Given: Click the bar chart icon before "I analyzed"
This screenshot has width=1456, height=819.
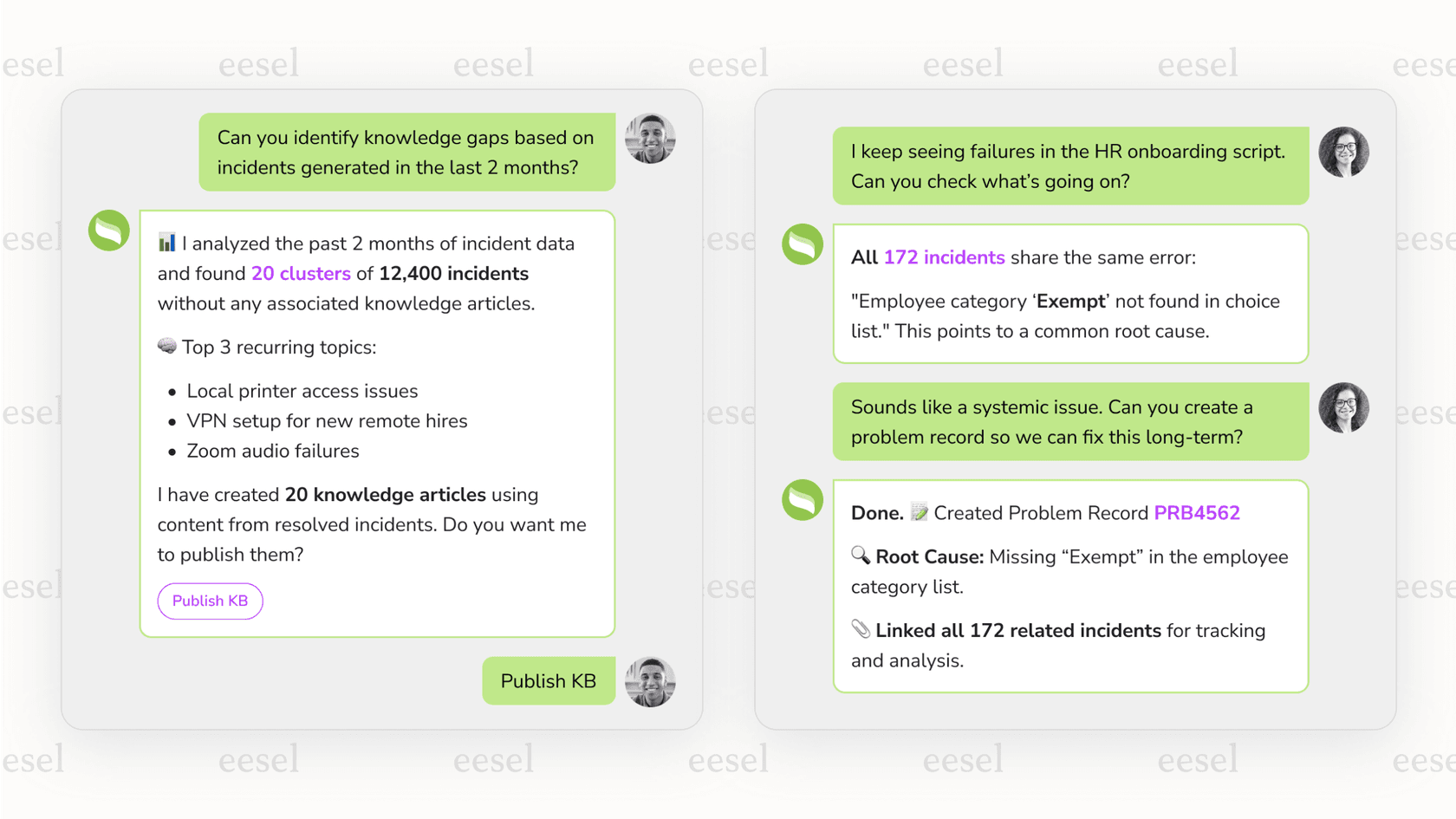Looking at the screenshot, I should point(166,243).
